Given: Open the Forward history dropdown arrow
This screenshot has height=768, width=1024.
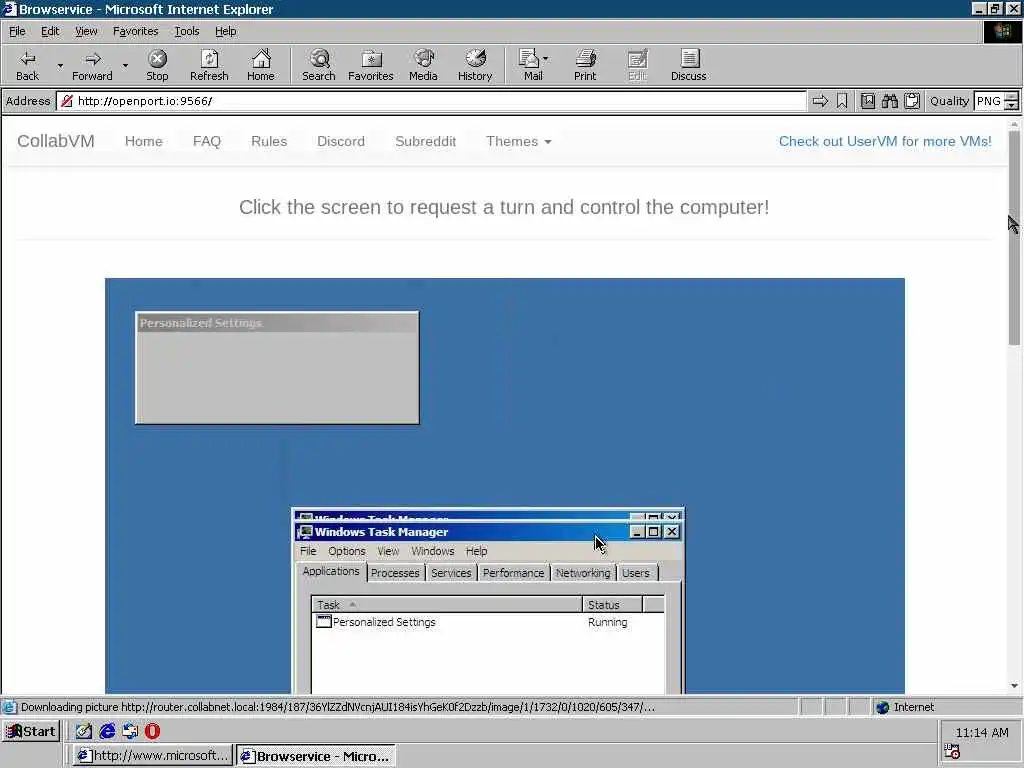Looking at the screenshot, I should pos(125,66).
